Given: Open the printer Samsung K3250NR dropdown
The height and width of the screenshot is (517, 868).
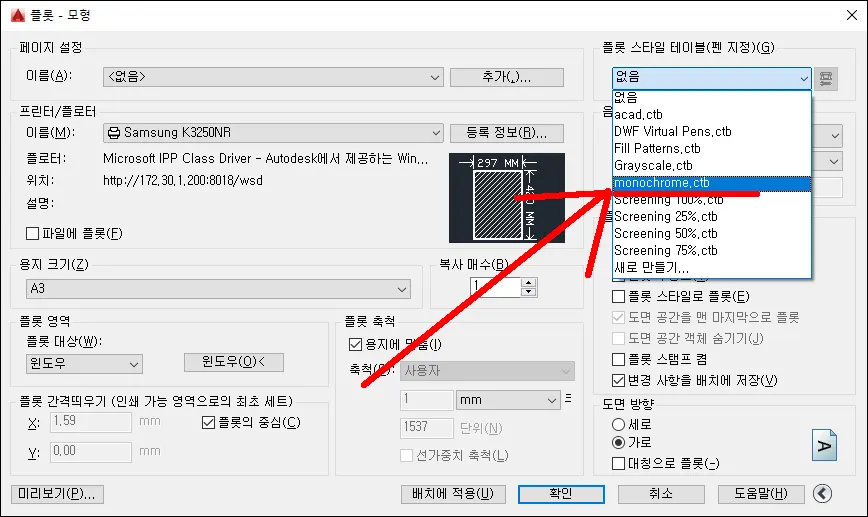Looking at the screenshot, I should (x=273, y=133).
